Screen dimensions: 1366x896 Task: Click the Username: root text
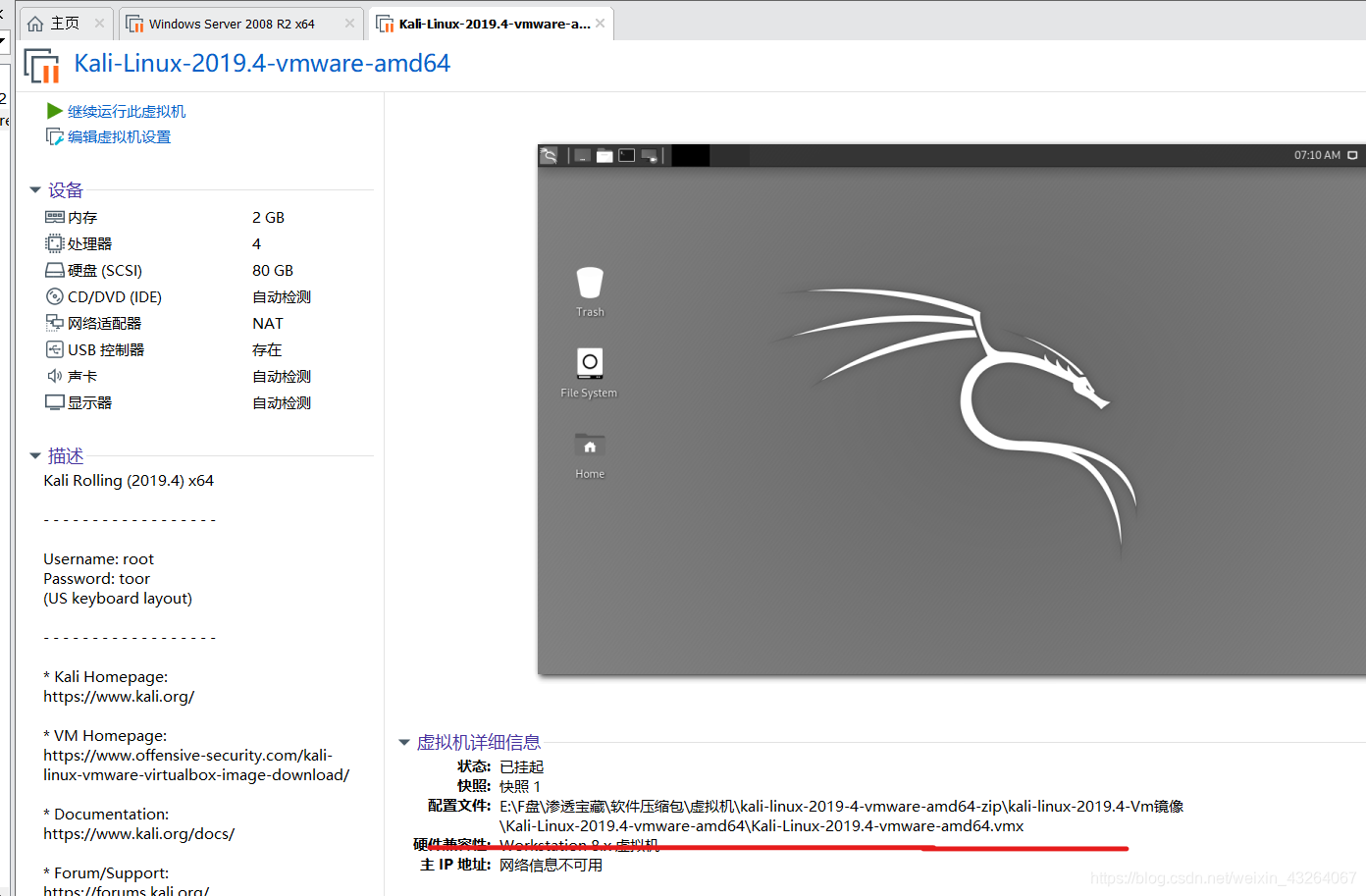tap(98, 559)
